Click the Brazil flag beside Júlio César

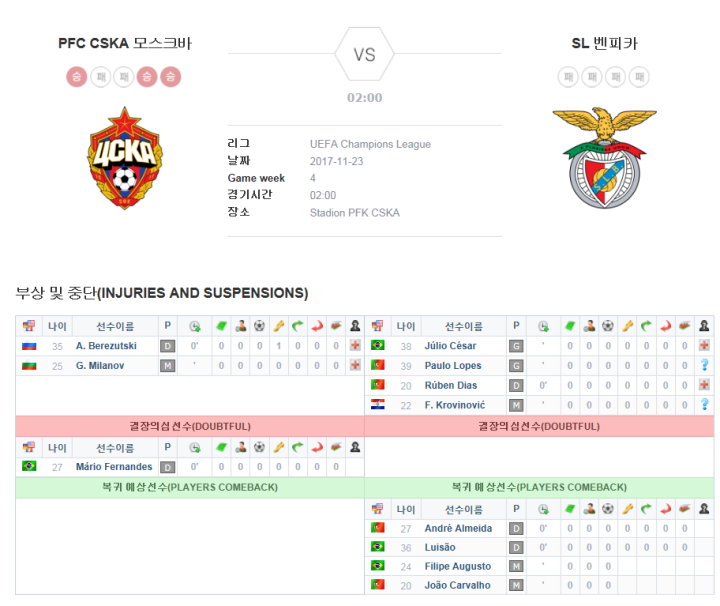[x=377, y=345]
